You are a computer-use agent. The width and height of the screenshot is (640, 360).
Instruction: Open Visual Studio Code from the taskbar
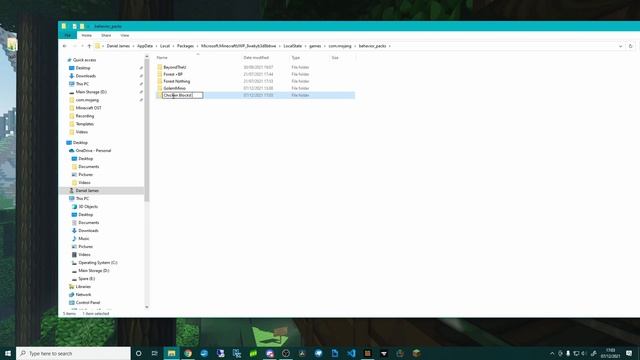[x=351, y=353]
